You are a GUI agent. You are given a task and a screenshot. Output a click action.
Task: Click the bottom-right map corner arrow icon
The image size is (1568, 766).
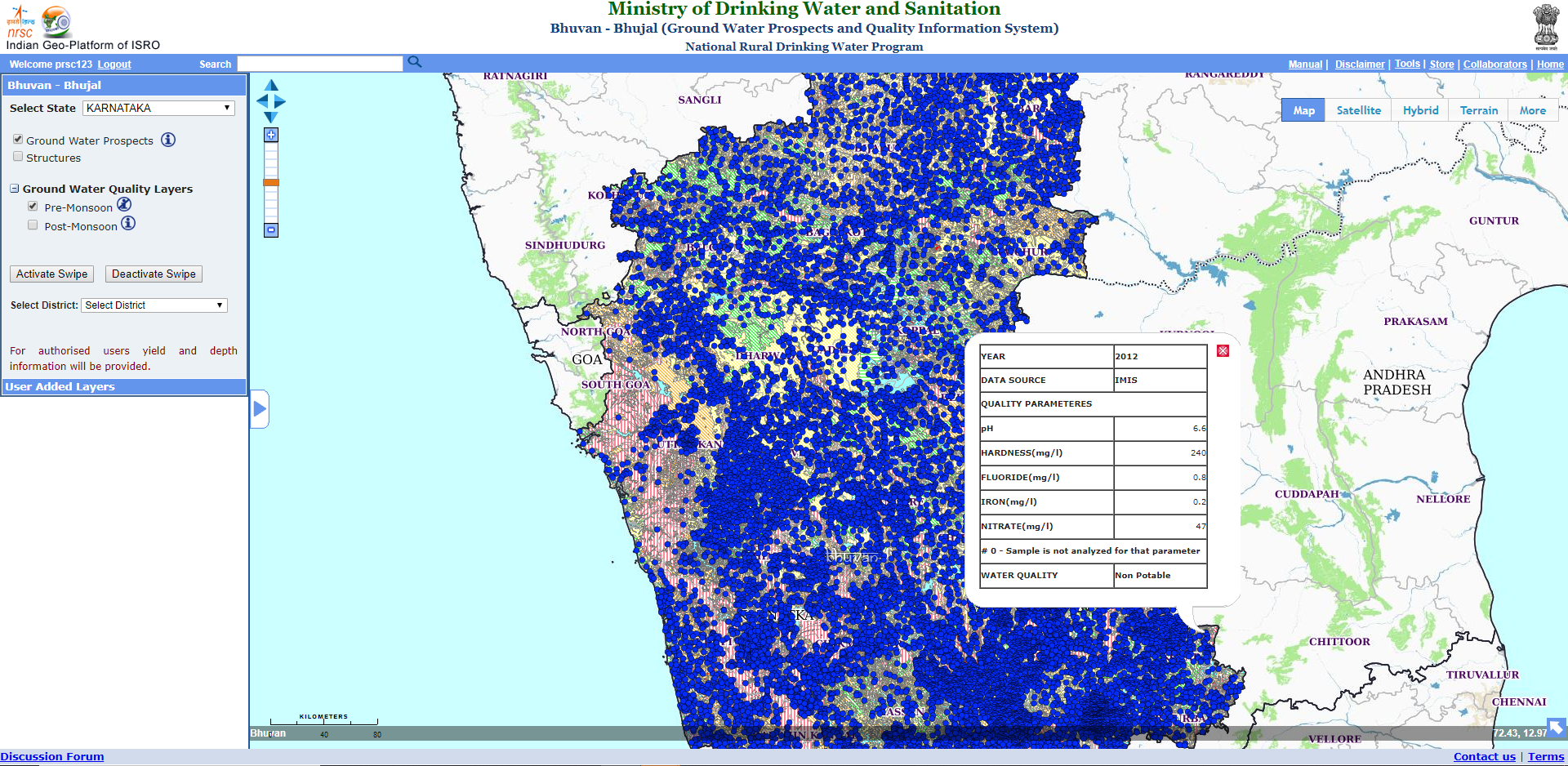[1557, 727]
